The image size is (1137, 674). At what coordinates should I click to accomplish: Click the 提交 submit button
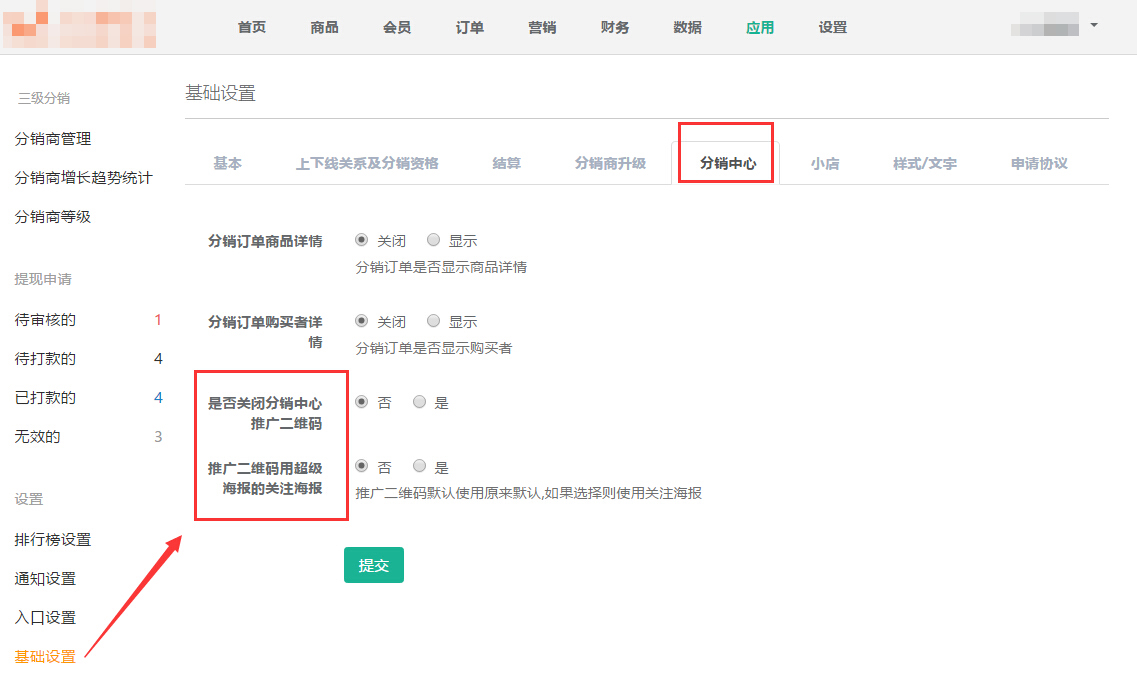pyautogui.click(x=373, y=565)
